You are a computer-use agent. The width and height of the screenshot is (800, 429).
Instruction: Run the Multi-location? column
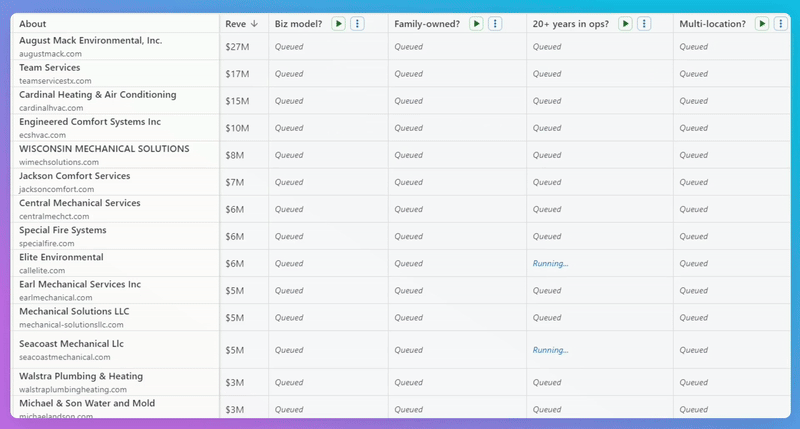762,23
